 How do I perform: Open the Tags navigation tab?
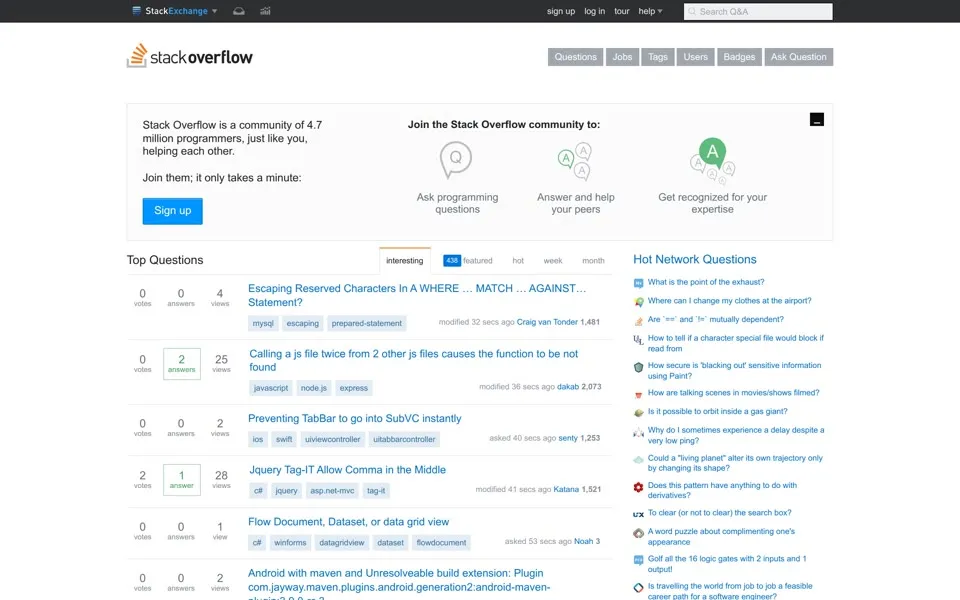(658, 57)
